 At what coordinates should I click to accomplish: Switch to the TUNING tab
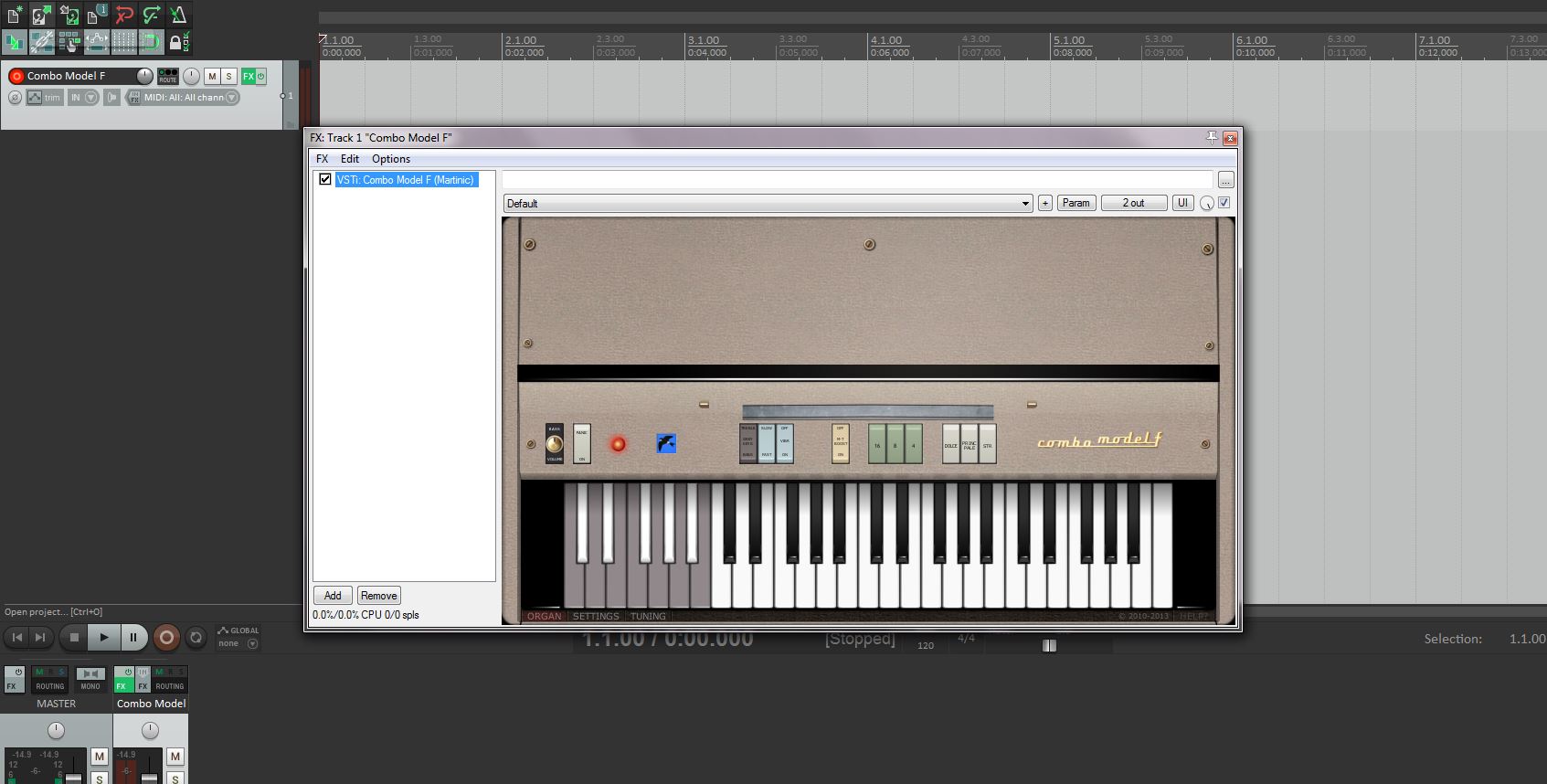click(648, 616)
